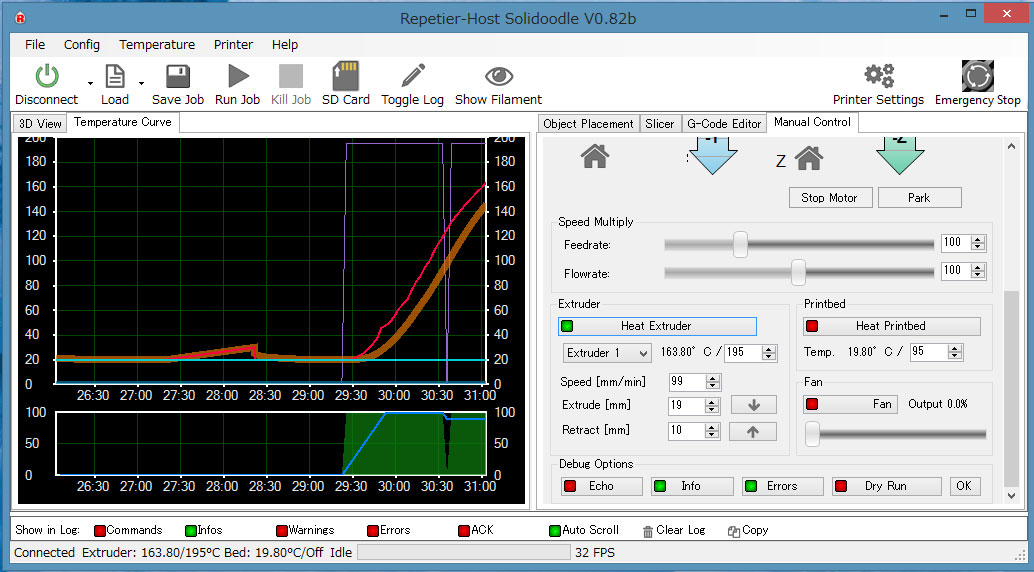
Task: Open the Help menu
Action: pos(285,45)
